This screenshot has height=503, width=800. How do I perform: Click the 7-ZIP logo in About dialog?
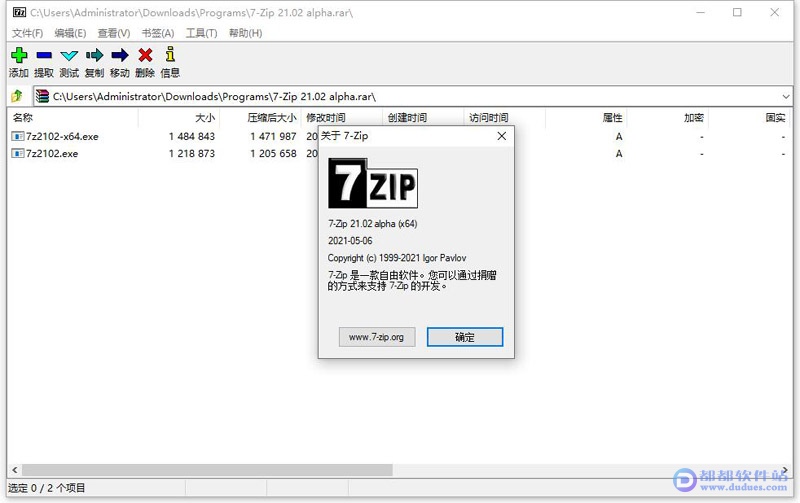coord(373,183)
